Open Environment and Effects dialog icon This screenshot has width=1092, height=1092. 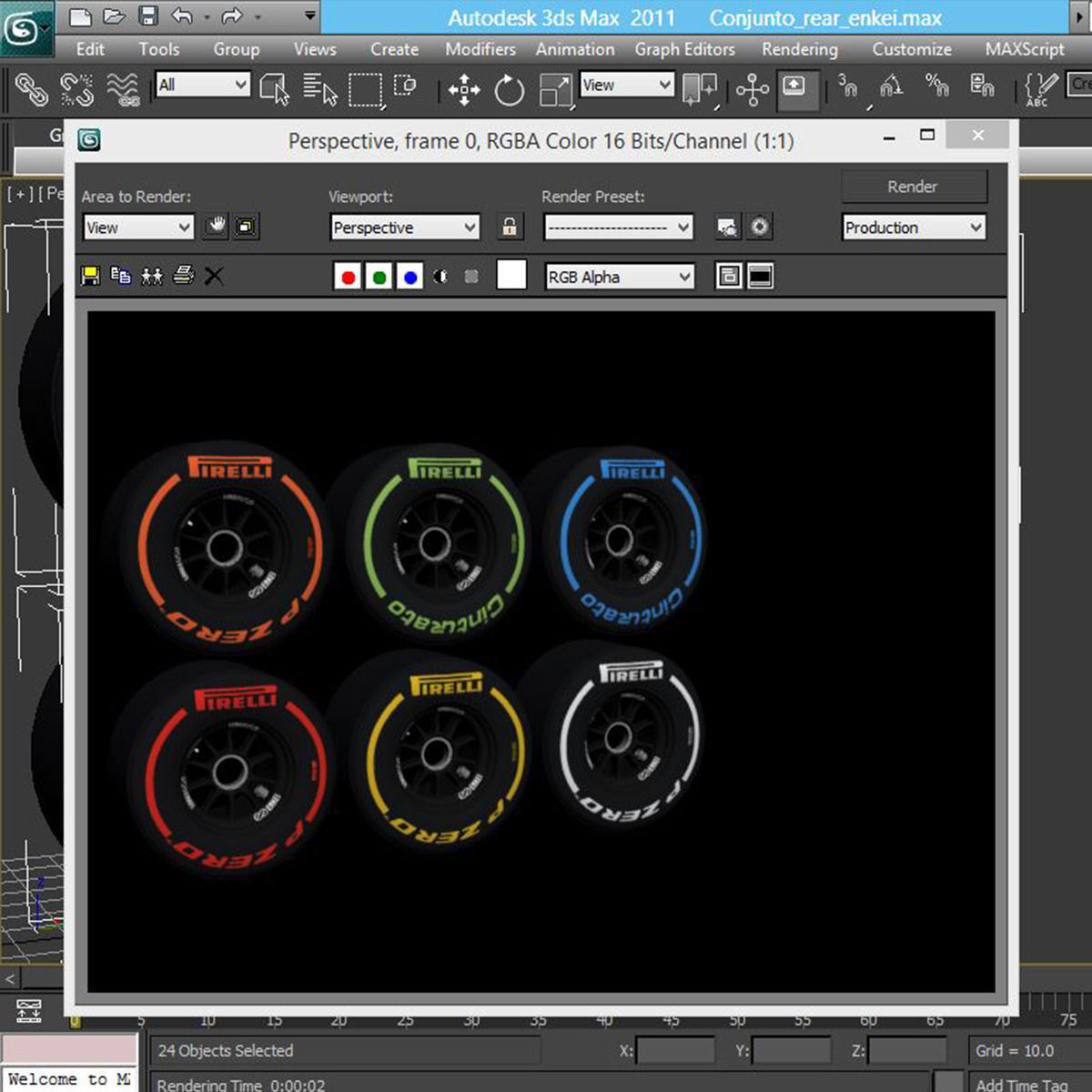pos(760,227)
